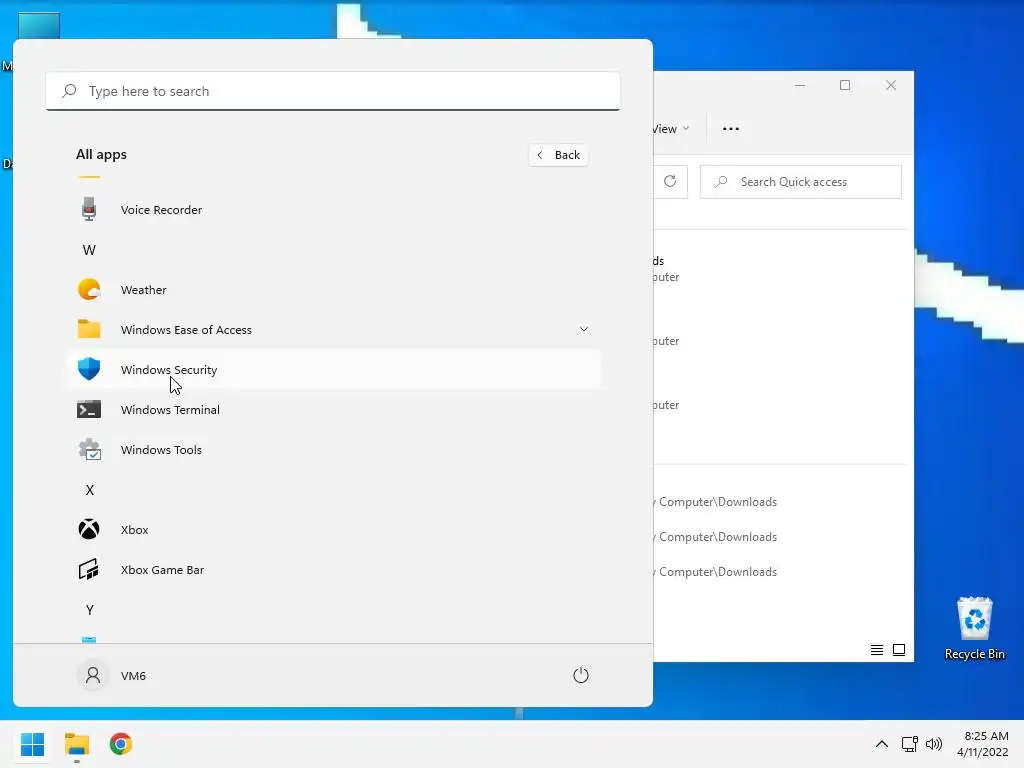Open Google Chrome from the taskbar
Screen dimensions: 1024x768
tap(121, 744)
